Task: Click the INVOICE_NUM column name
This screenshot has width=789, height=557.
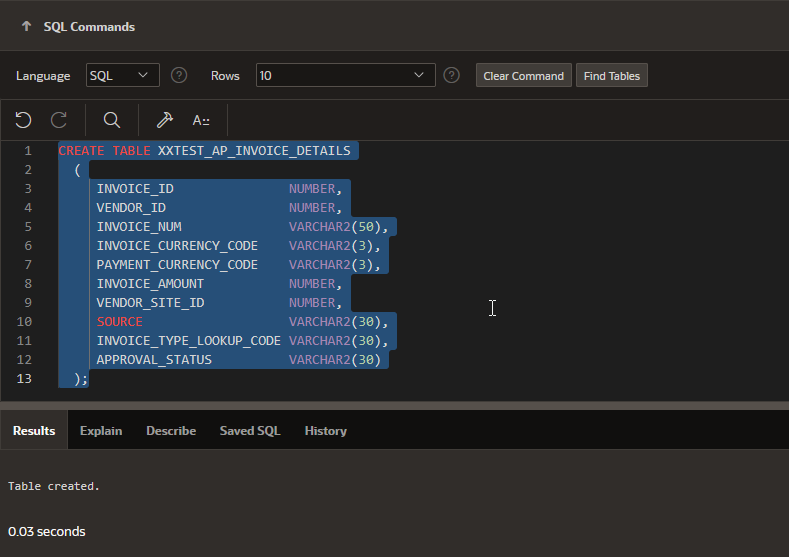Action: (139, 227)
